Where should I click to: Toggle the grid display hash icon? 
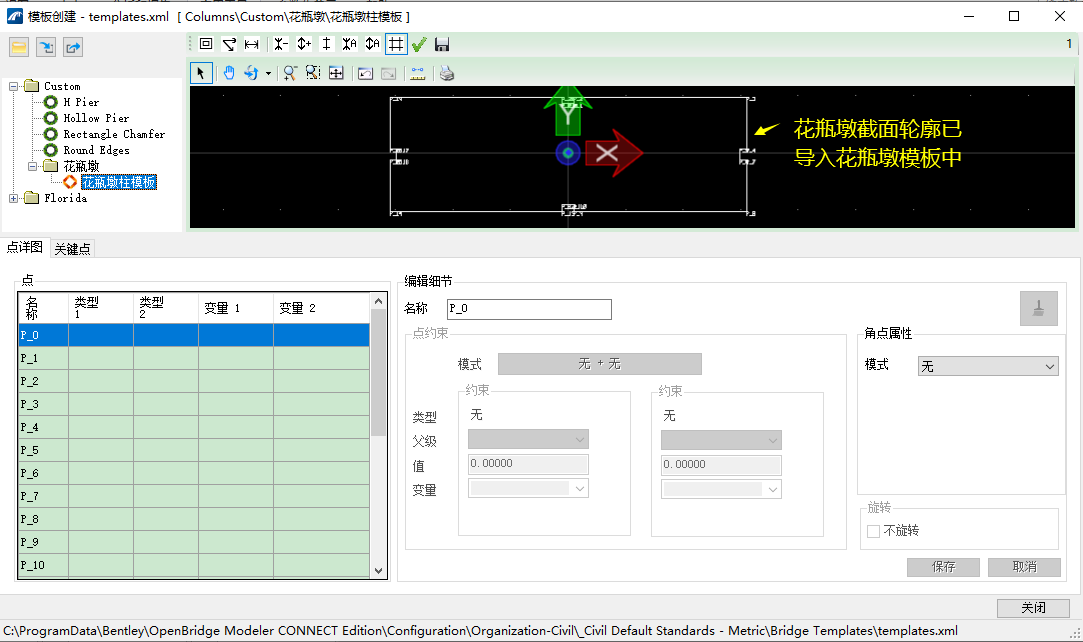tap(396, 44)
